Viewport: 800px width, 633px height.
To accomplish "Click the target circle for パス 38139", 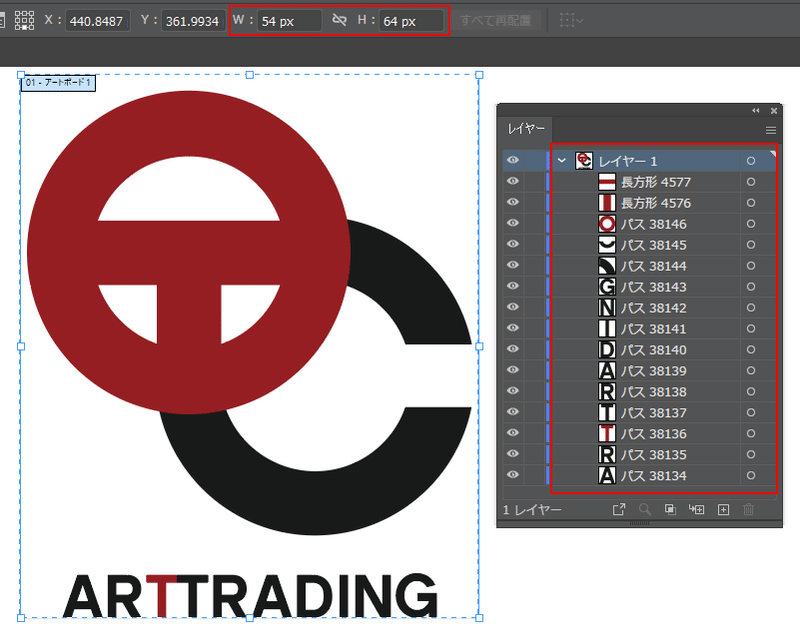I will point(751,370).
